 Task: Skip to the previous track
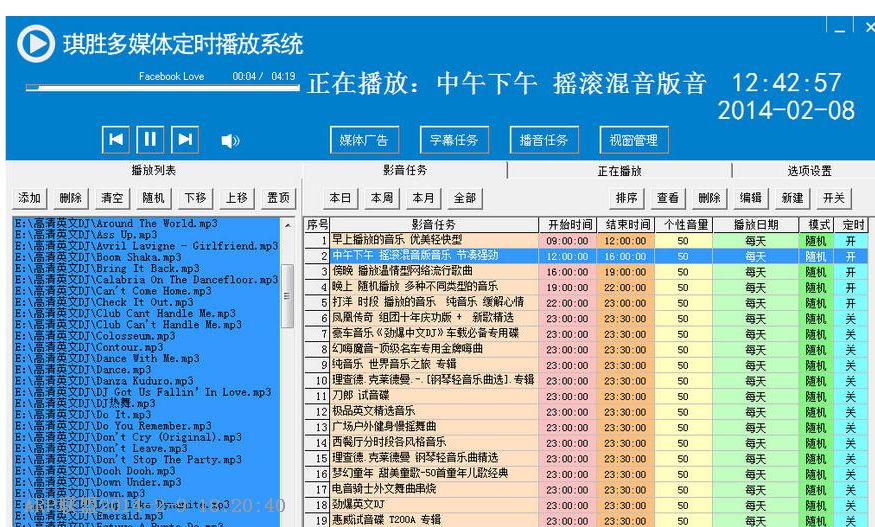(x=117, y=140)
